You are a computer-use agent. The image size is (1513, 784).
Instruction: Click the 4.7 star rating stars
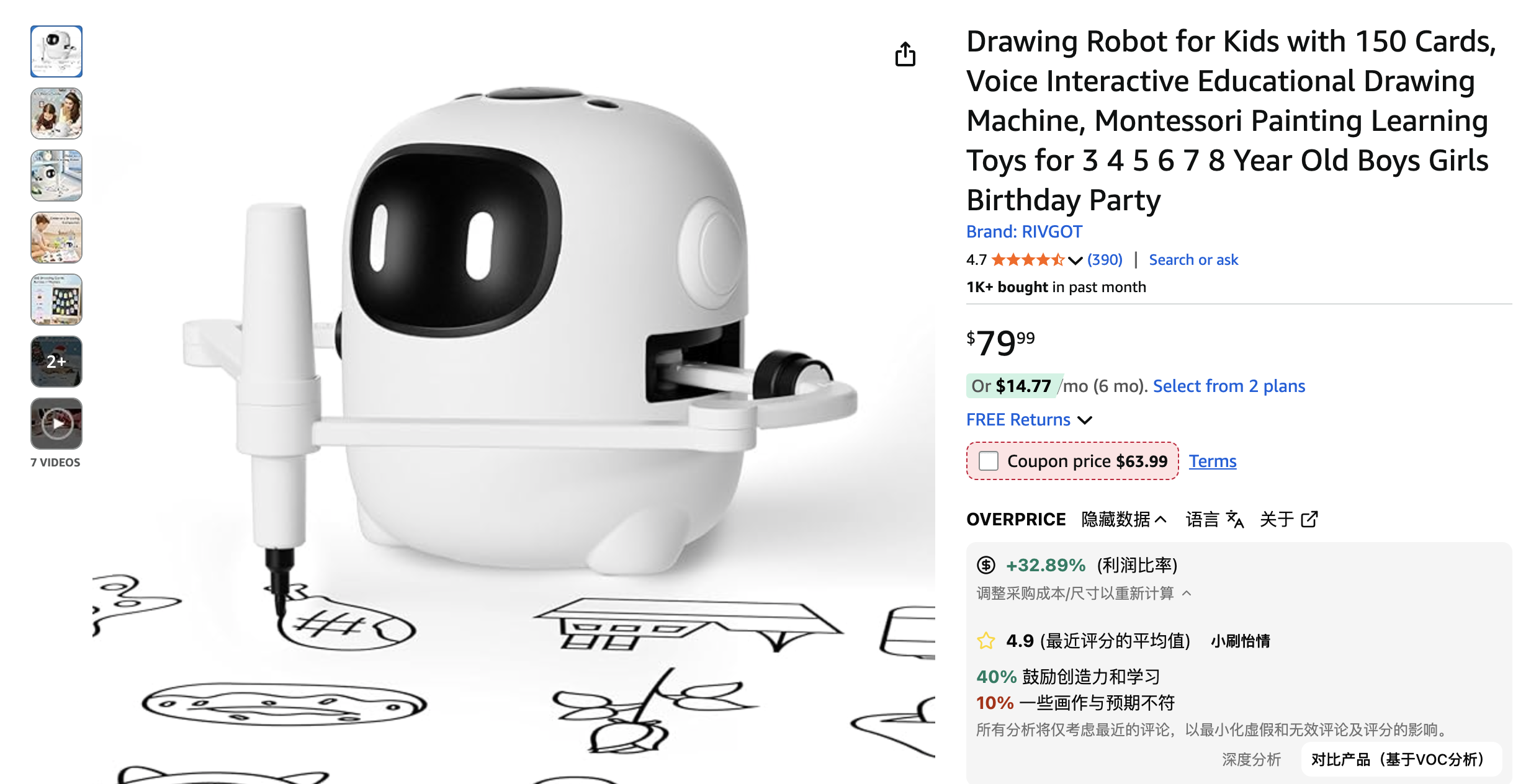(1027, 260)
